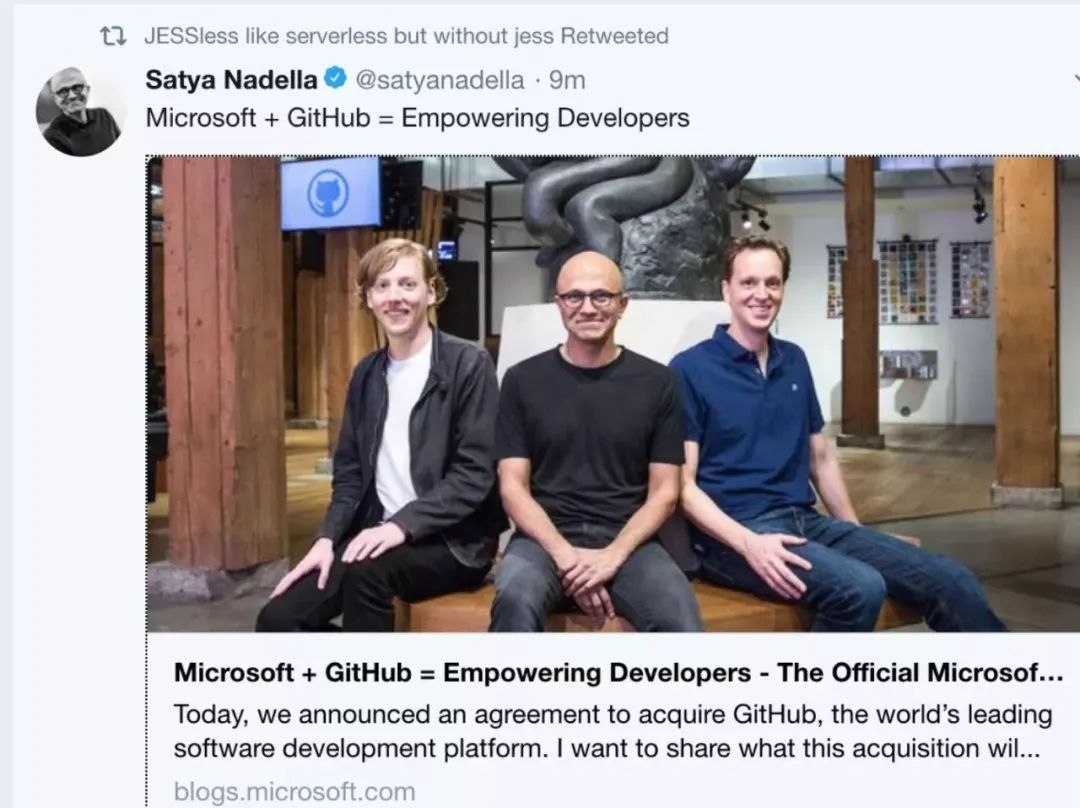
Task: Click the man in the blue polo shirt
Action: [760, 420]
